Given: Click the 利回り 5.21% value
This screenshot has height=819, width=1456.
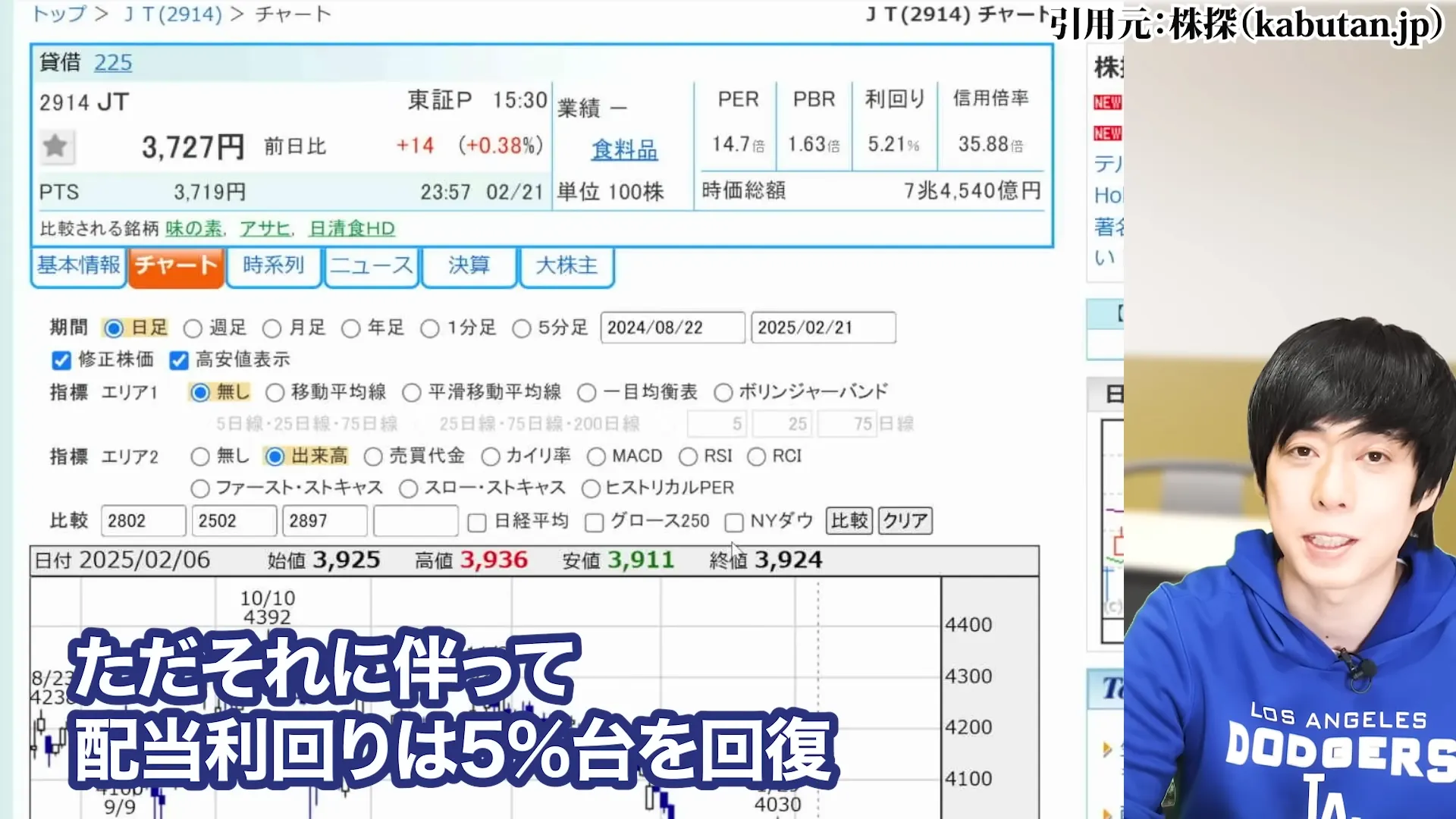Looking at the screenshot, I should (x=894, y=144).
